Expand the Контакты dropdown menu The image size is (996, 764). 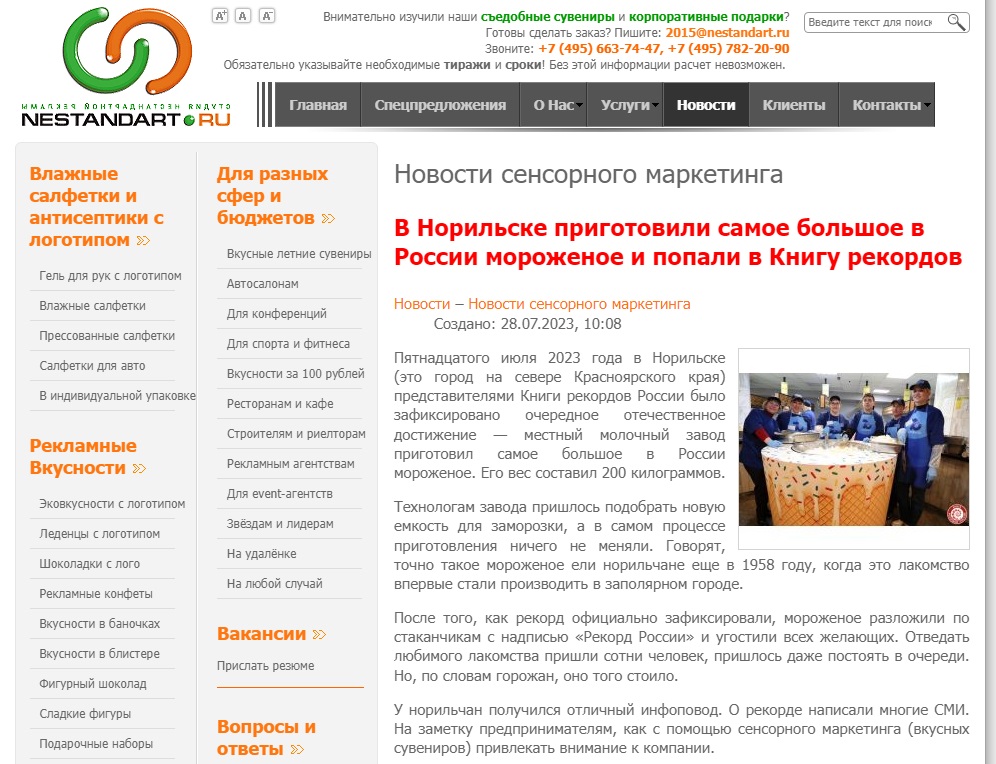[927, 105]
